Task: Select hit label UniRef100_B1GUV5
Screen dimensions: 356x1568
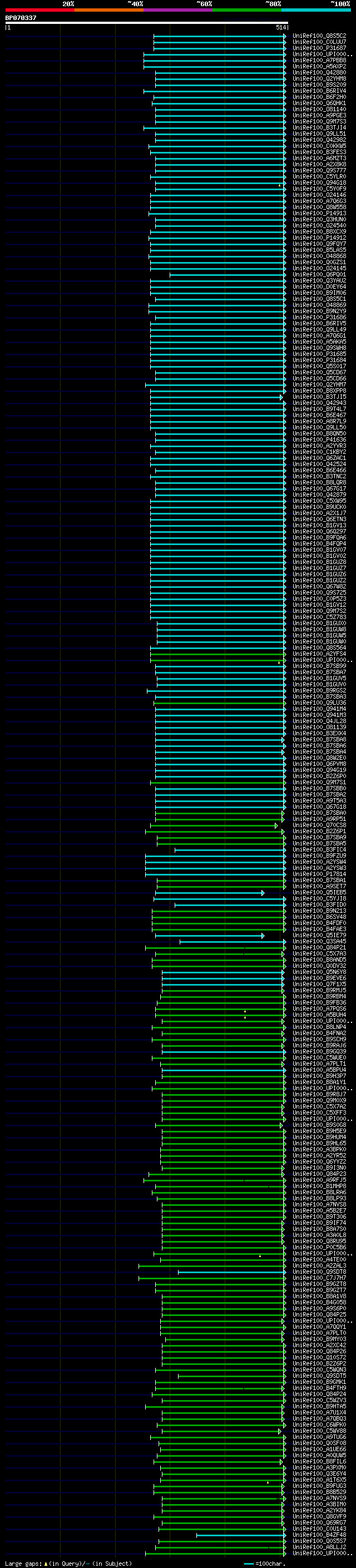Action: coord(319,678)
